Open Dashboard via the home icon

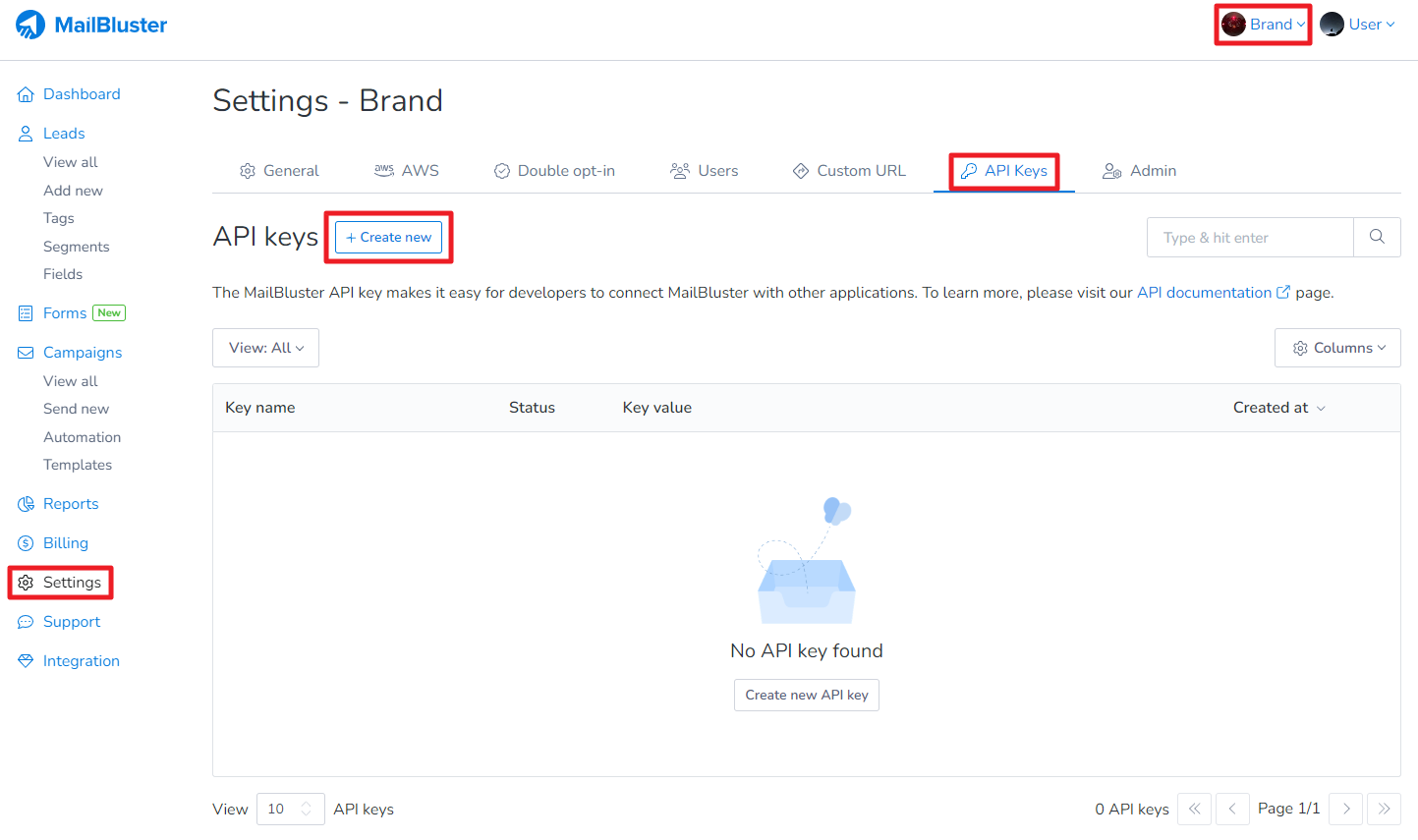pos(26,94)
